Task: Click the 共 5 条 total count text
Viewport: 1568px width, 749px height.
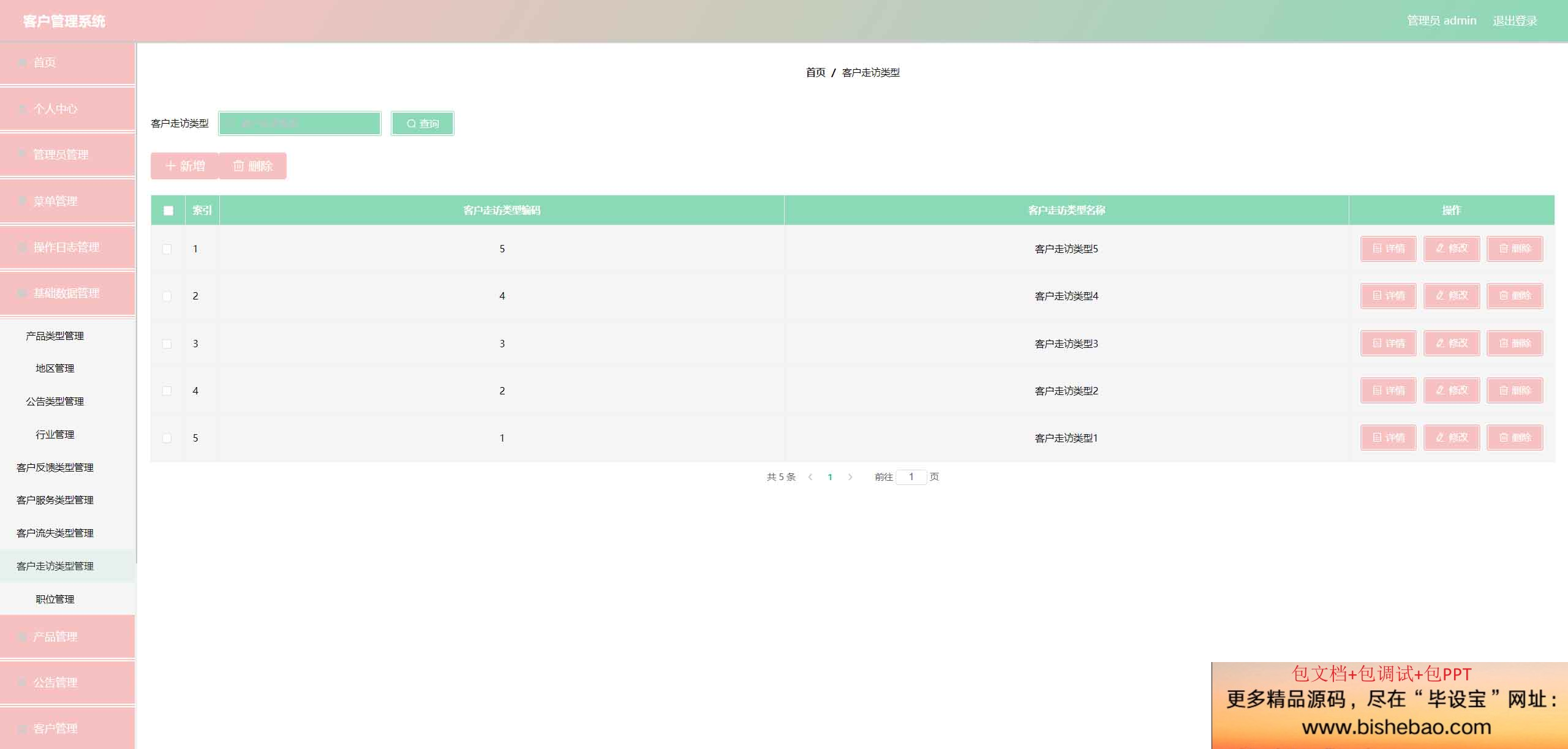Action: (781, 477)
